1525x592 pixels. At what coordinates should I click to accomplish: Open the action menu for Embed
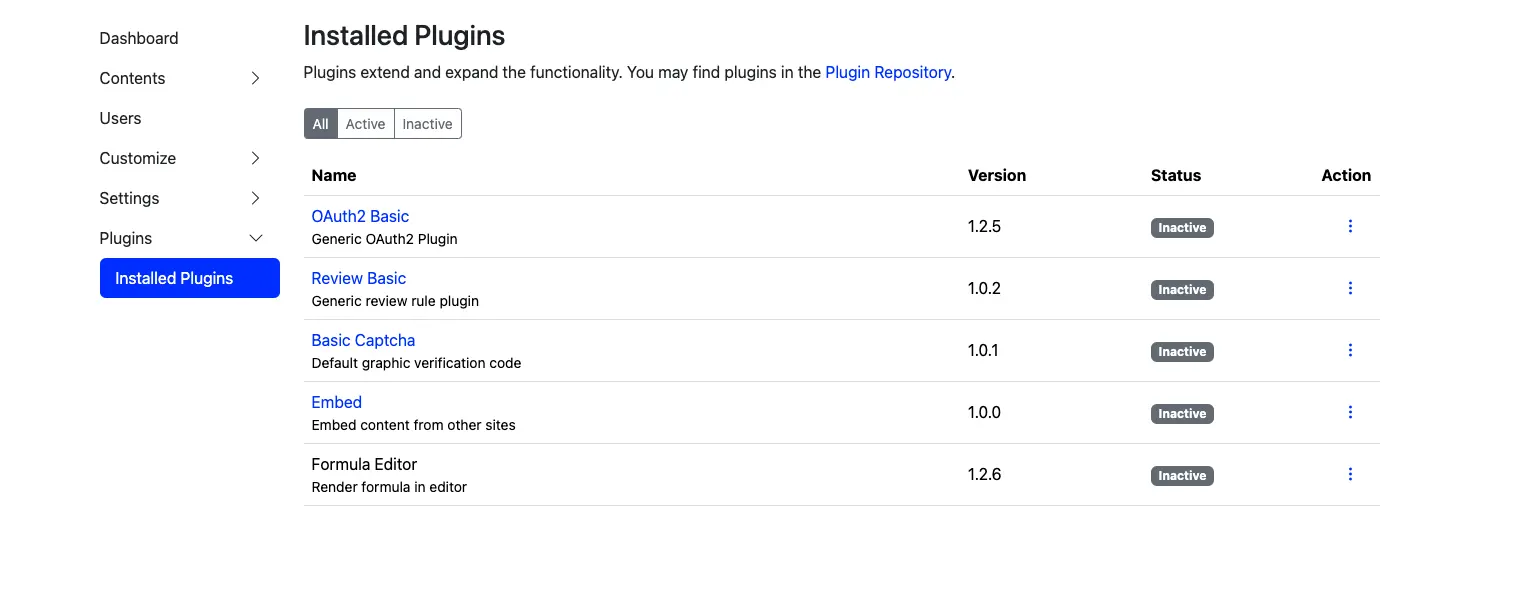[x=1350, y=412]
